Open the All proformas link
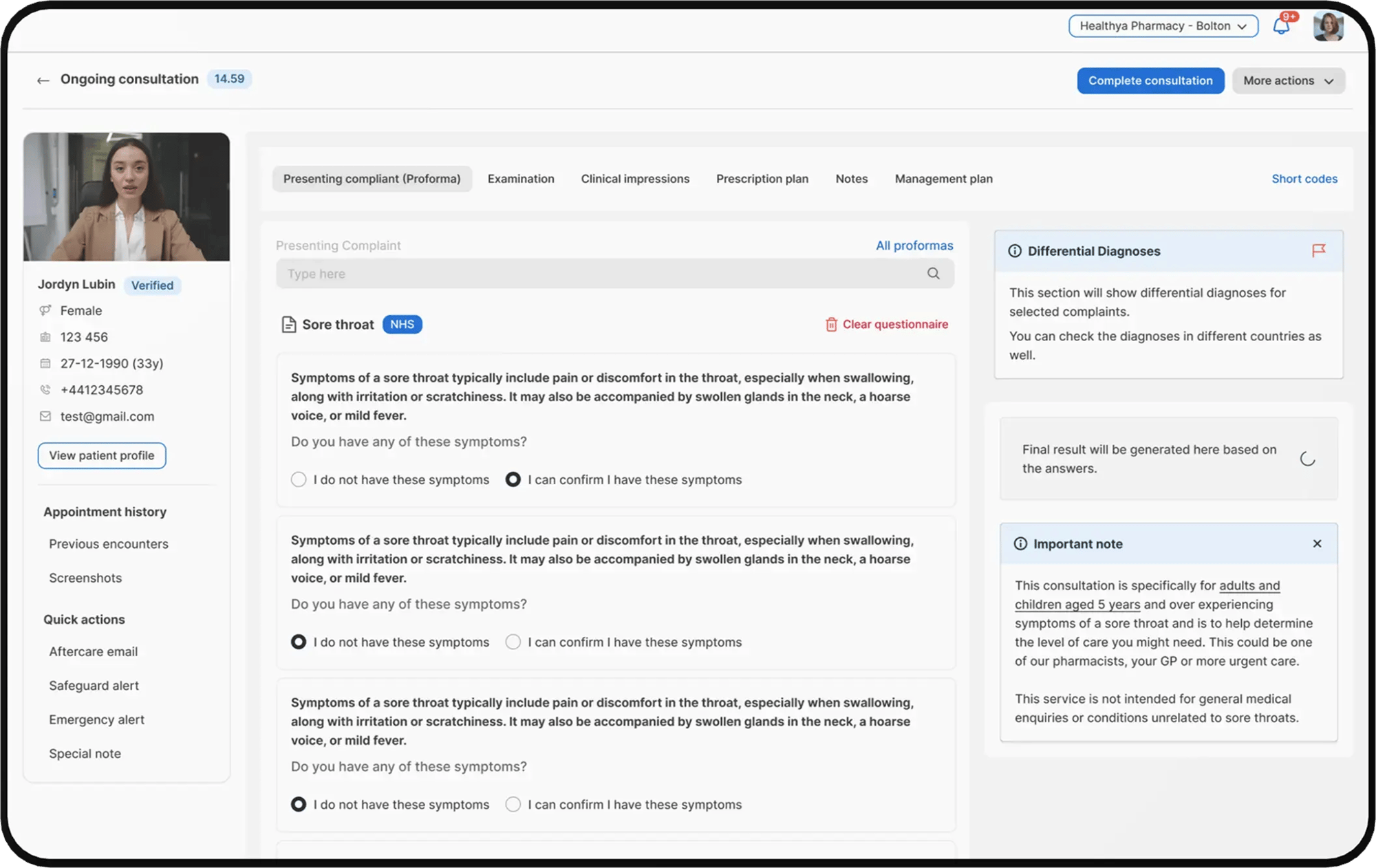1376x868 pixels. point(914,246)
